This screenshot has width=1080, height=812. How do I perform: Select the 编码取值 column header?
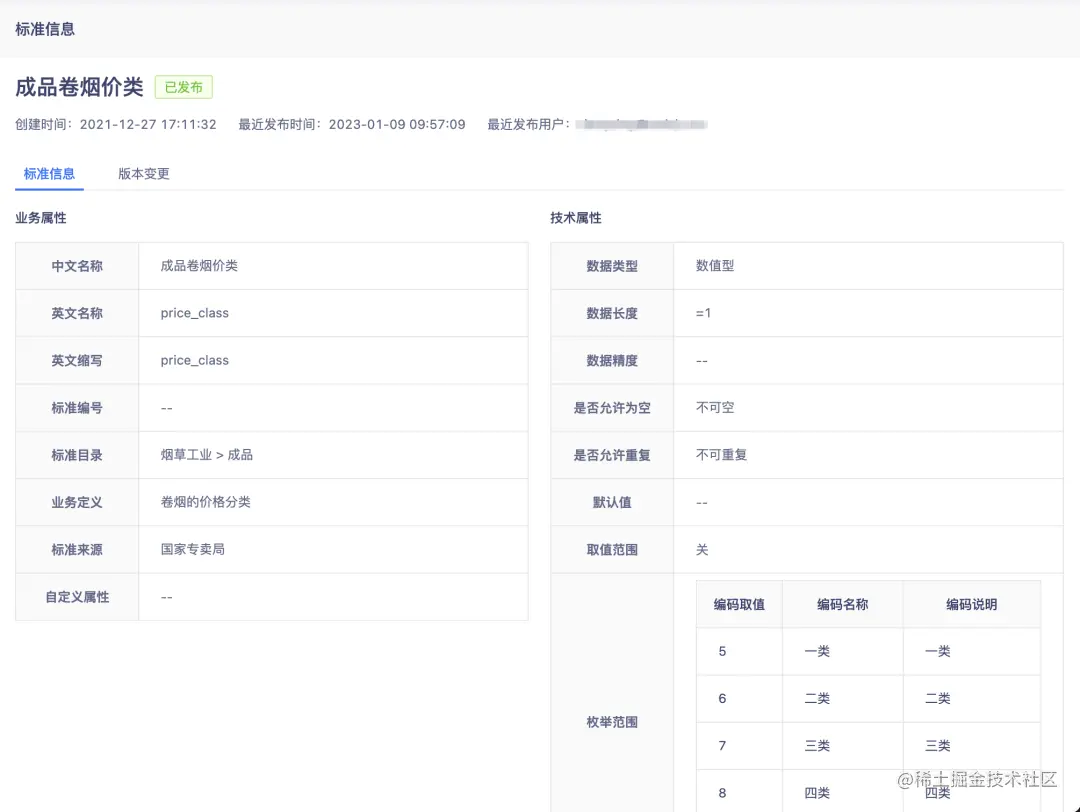click(x=739, y=604)
